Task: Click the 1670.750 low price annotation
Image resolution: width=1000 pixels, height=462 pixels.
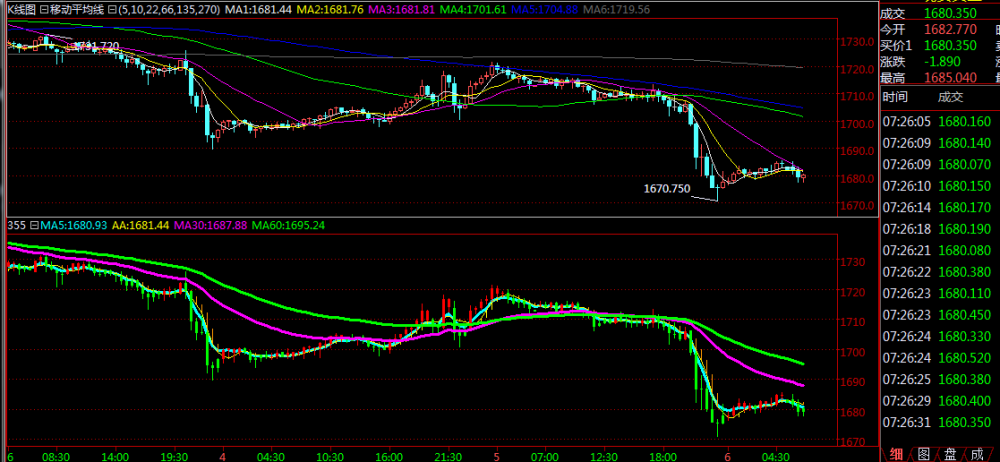Action: pos(667,189)
